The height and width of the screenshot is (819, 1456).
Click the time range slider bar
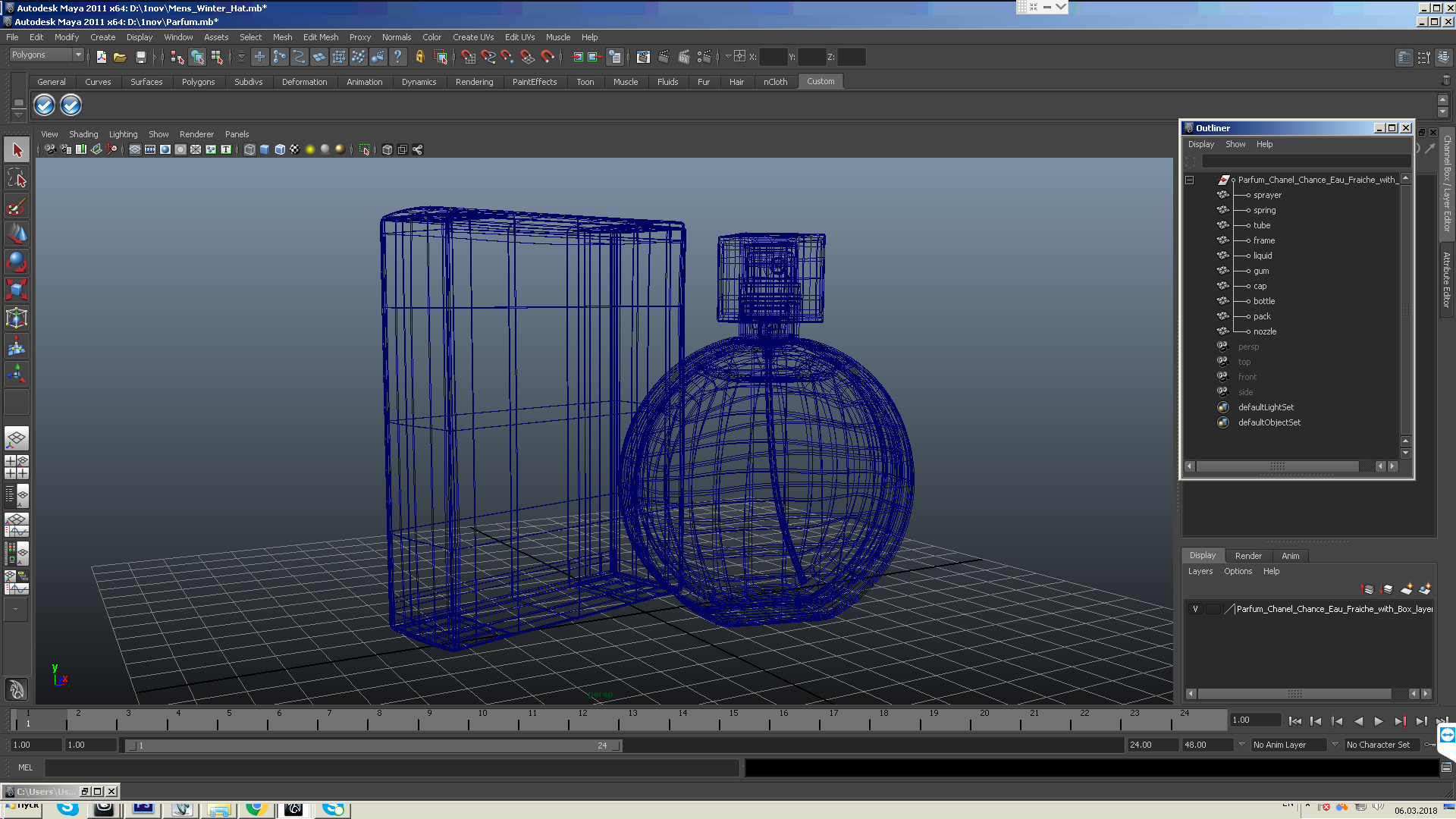pos(372,745)
